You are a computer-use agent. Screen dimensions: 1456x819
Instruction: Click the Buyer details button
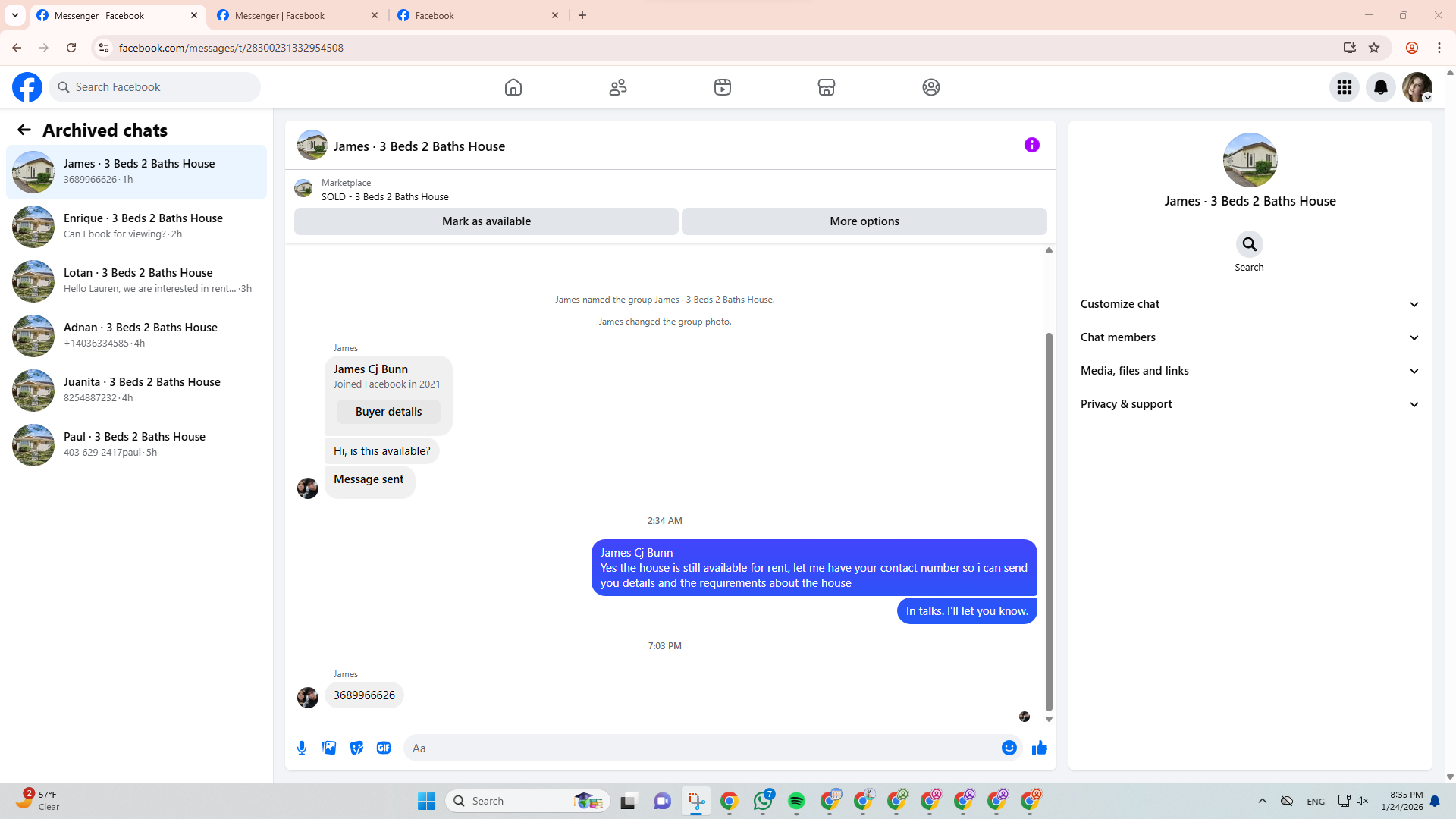(388, 412)
